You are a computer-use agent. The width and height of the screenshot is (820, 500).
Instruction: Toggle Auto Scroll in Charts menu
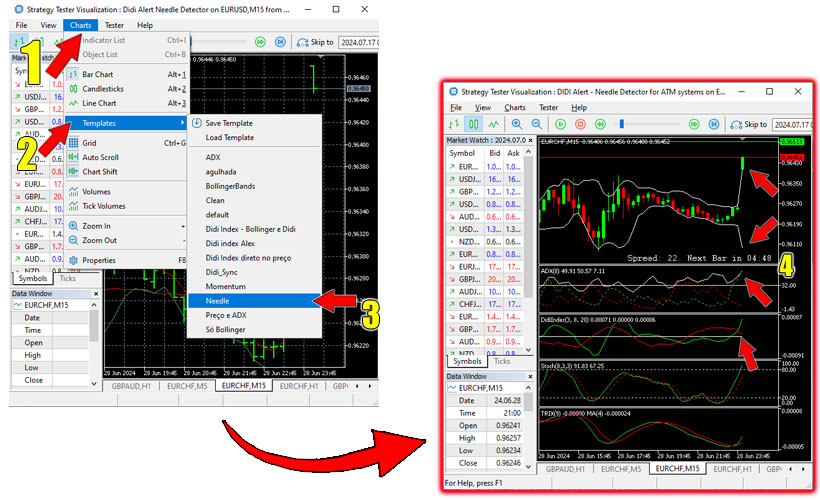click(126, 157)
